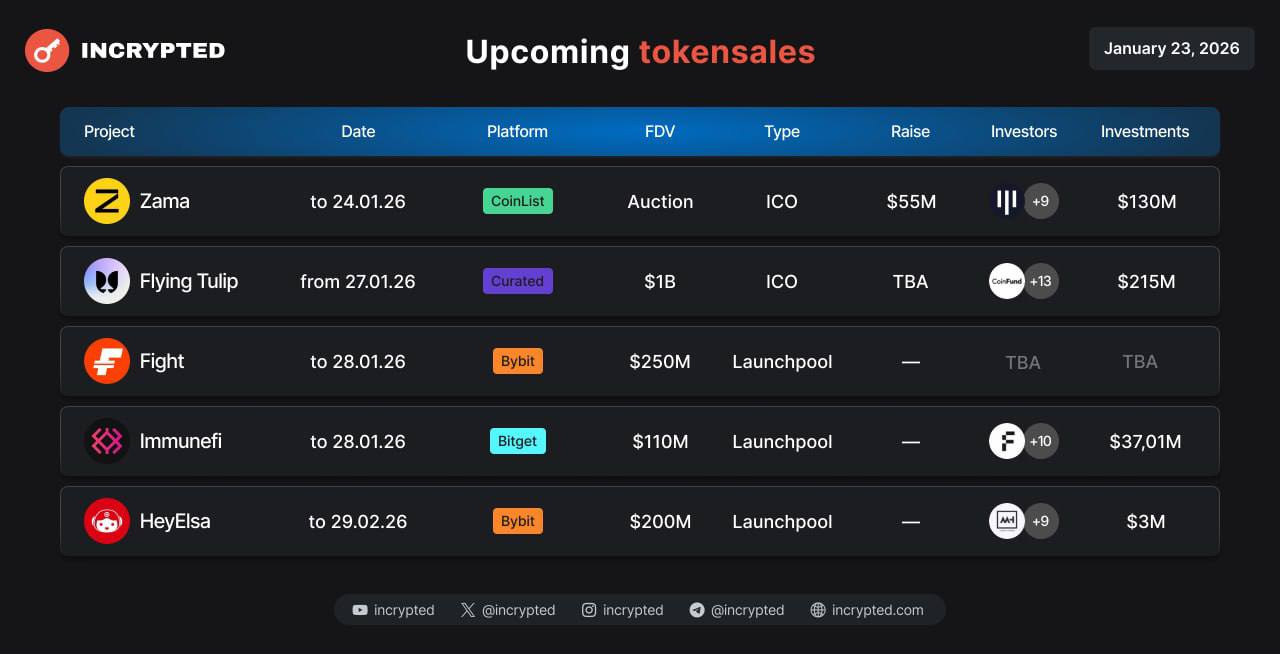Click the Immunefi project logo
Image resolution: width=1280 pixels, height=654 pixels.
tap(107, 441)
